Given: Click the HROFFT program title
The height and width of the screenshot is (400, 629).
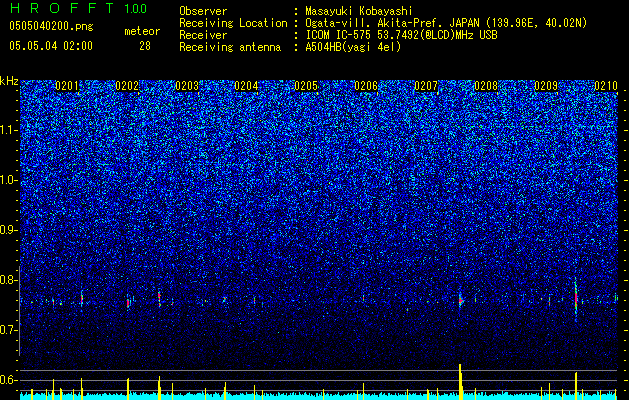Looking at the screenshot, I should (x=63, y=8).
